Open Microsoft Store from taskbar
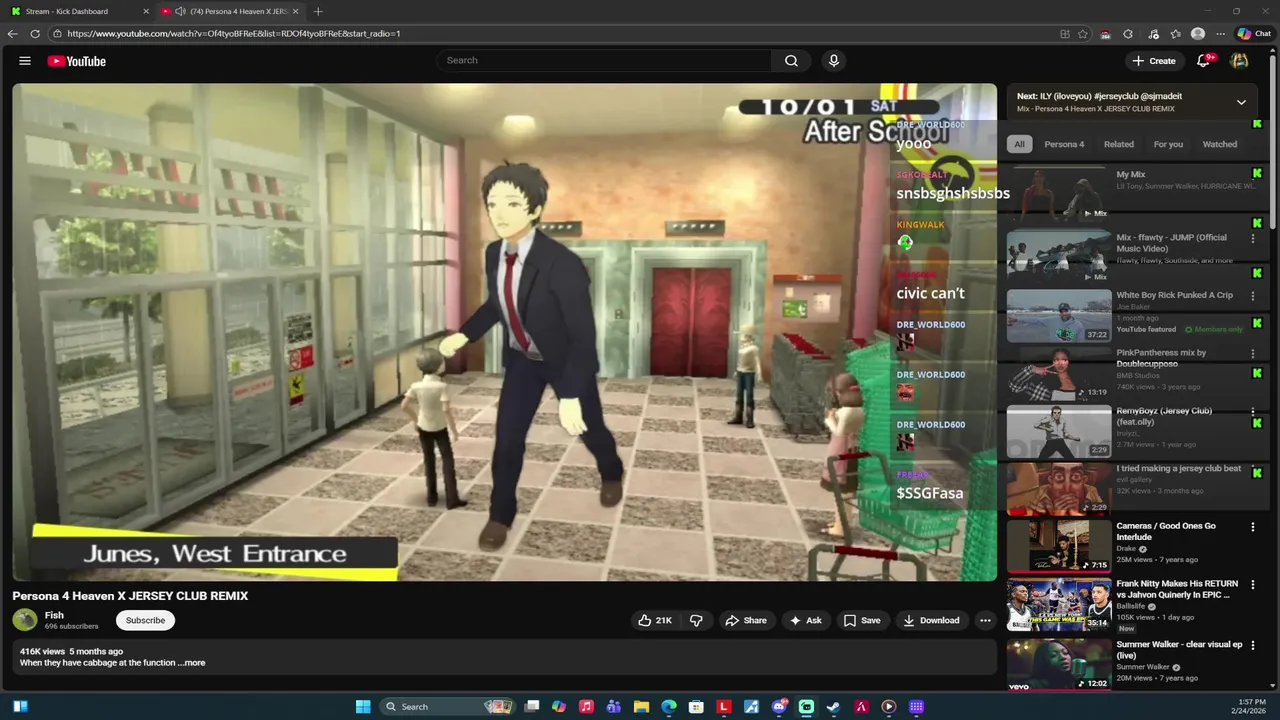The width and height of the screenshot is (1280, 720). [696, 706]
